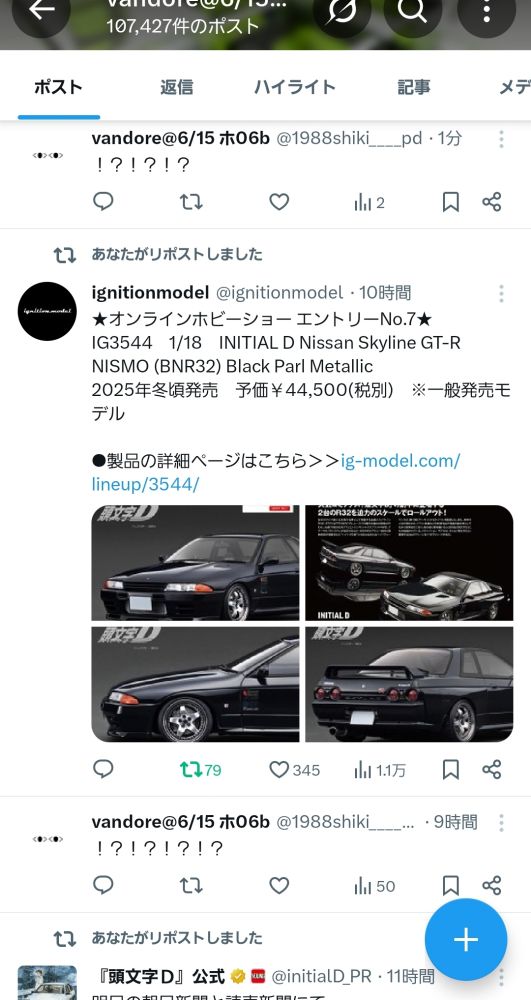
Task: Open the header three-dot overflow menu
Action: click(486, 10)
